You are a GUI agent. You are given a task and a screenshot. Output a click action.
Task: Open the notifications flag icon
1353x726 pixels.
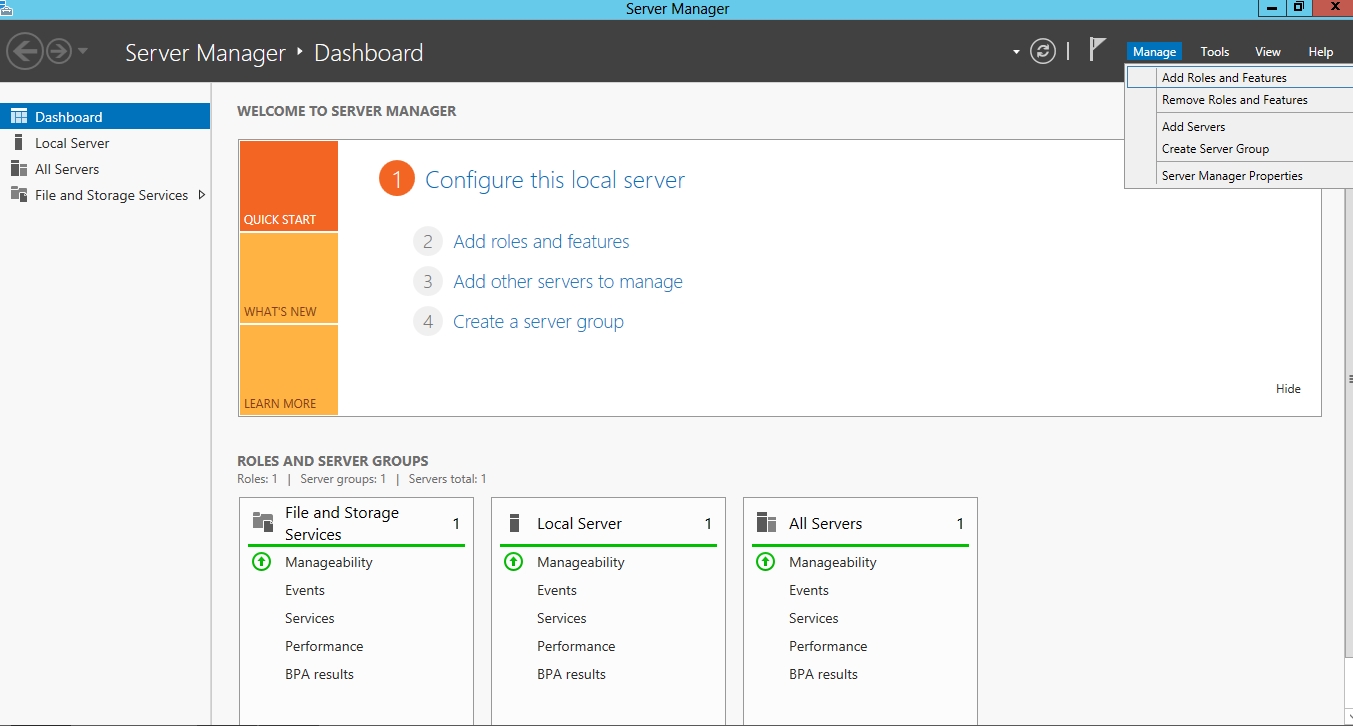pyautogui.click(x=1097, y=50)
